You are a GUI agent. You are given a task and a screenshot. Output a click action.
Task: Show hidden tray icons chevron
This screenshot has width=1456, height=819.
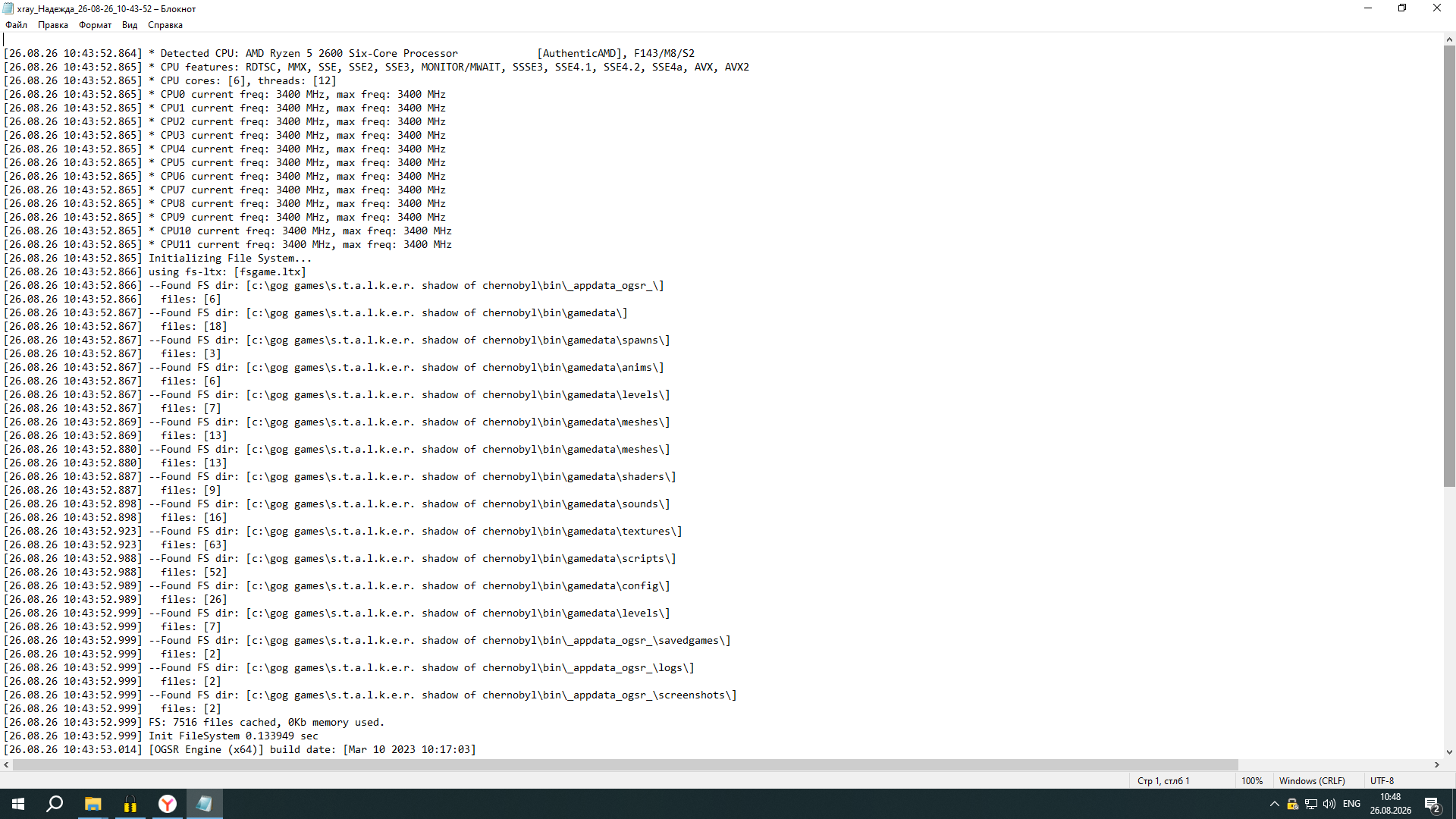tap(1275, 804)
